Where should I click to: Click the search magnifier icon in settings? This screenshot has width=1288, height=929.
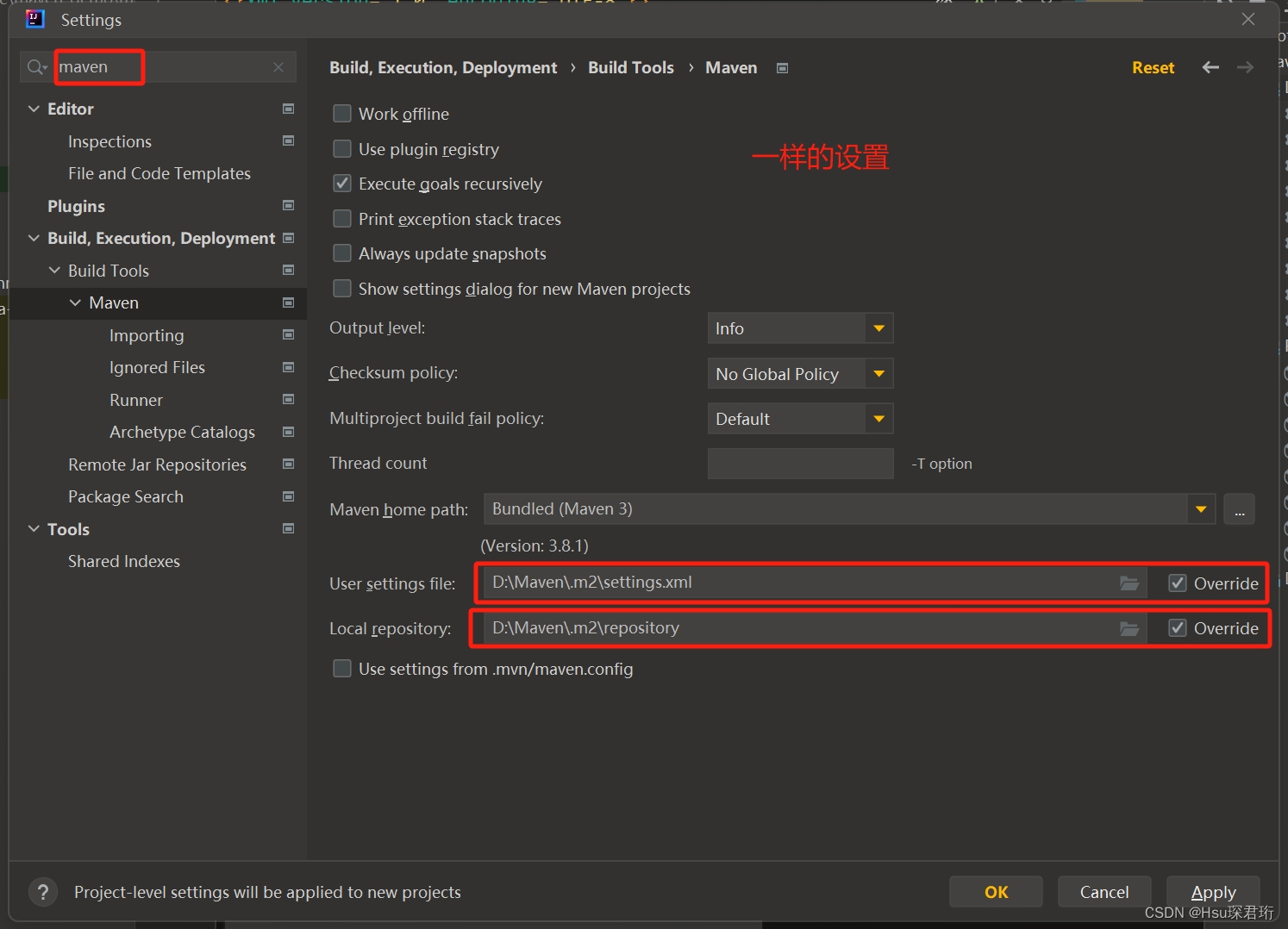click(36, 67)
